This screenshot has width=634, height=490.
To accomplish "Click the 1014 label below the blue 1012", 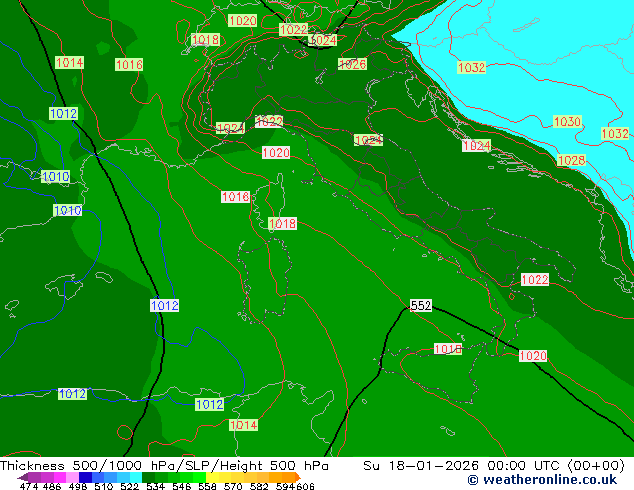I will pyautogui.click(x=243, y=425).
